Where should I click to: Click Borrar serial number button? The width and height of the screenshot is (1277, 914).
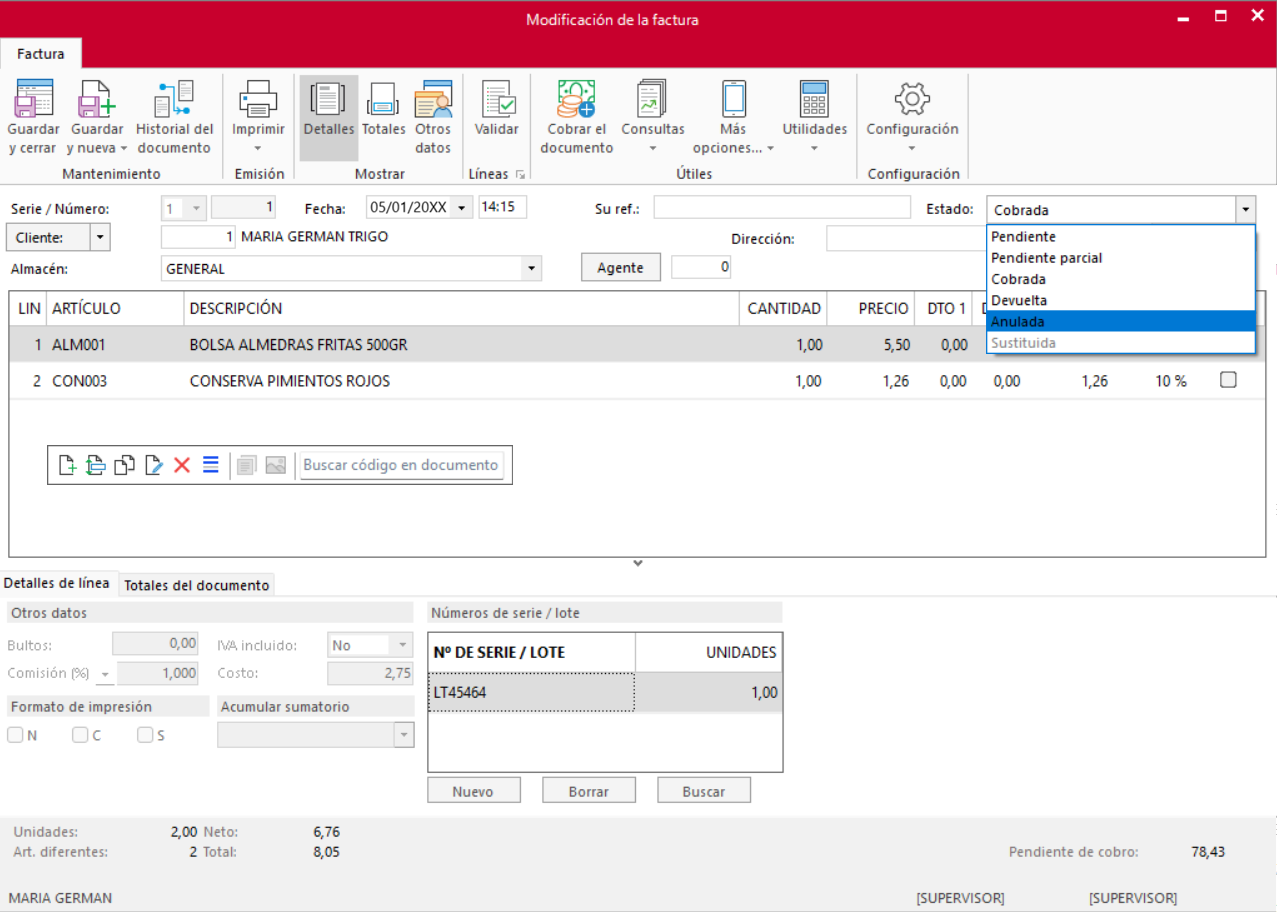[589, 791]
